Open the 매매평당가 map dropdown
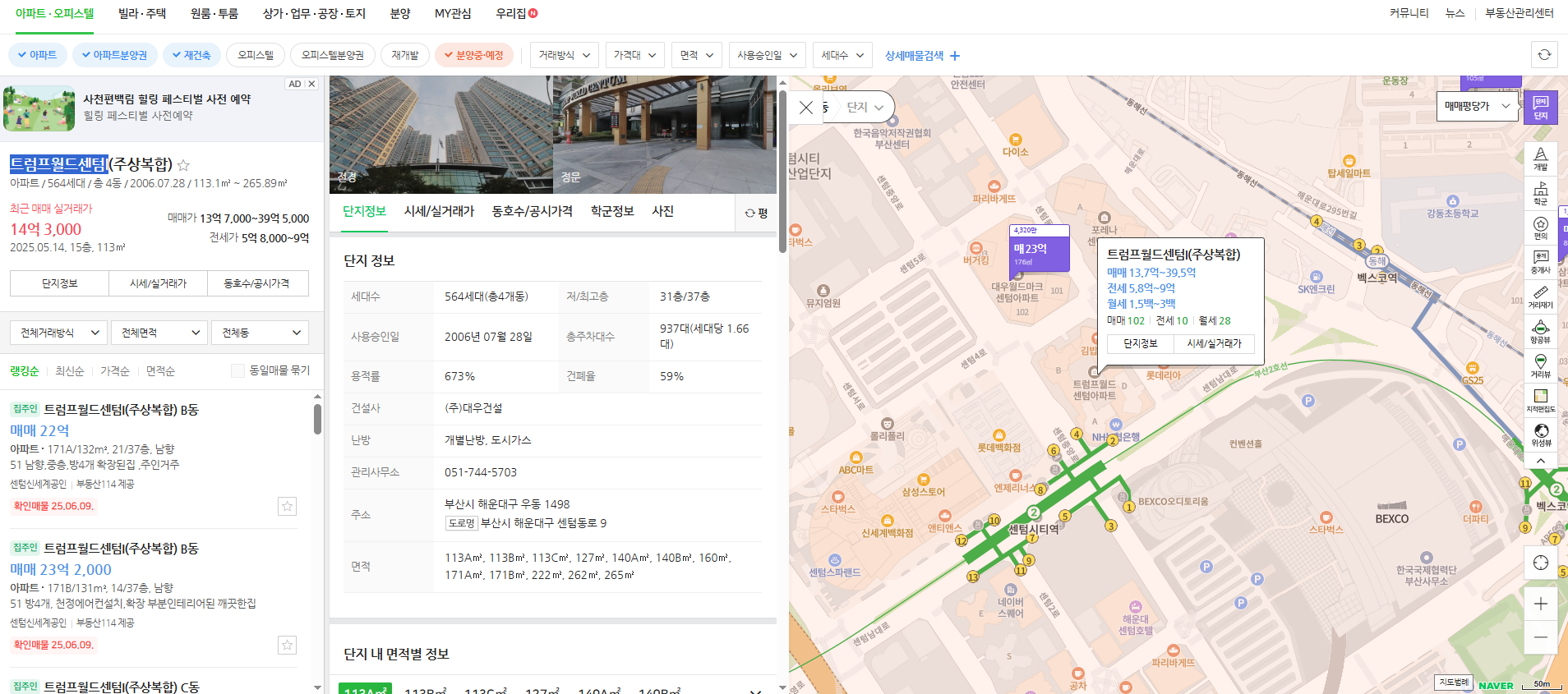The width and height of the screenshot is (1568, 694). coord(1478,106)
